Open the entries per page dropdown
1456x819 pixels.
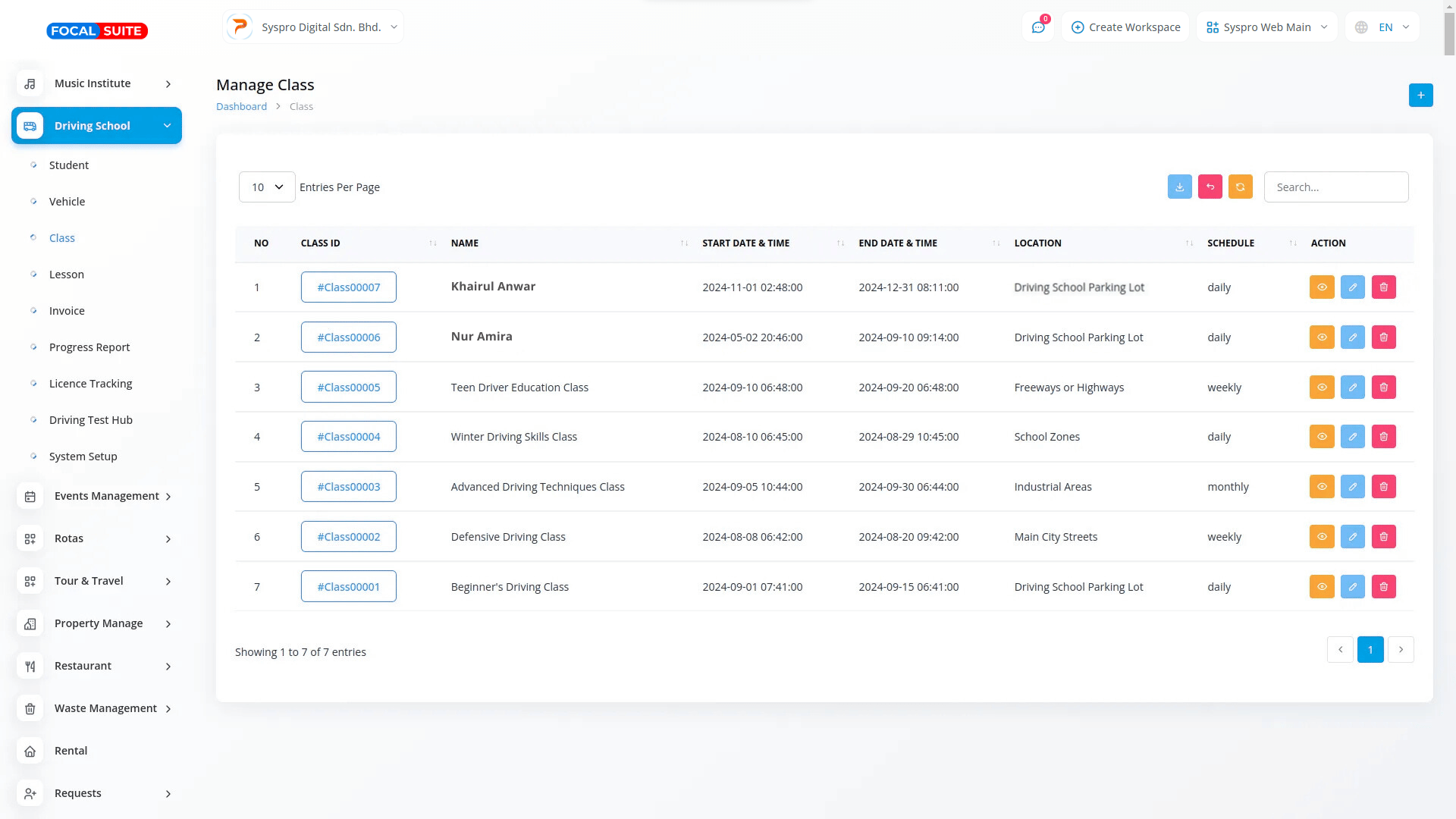267,187
